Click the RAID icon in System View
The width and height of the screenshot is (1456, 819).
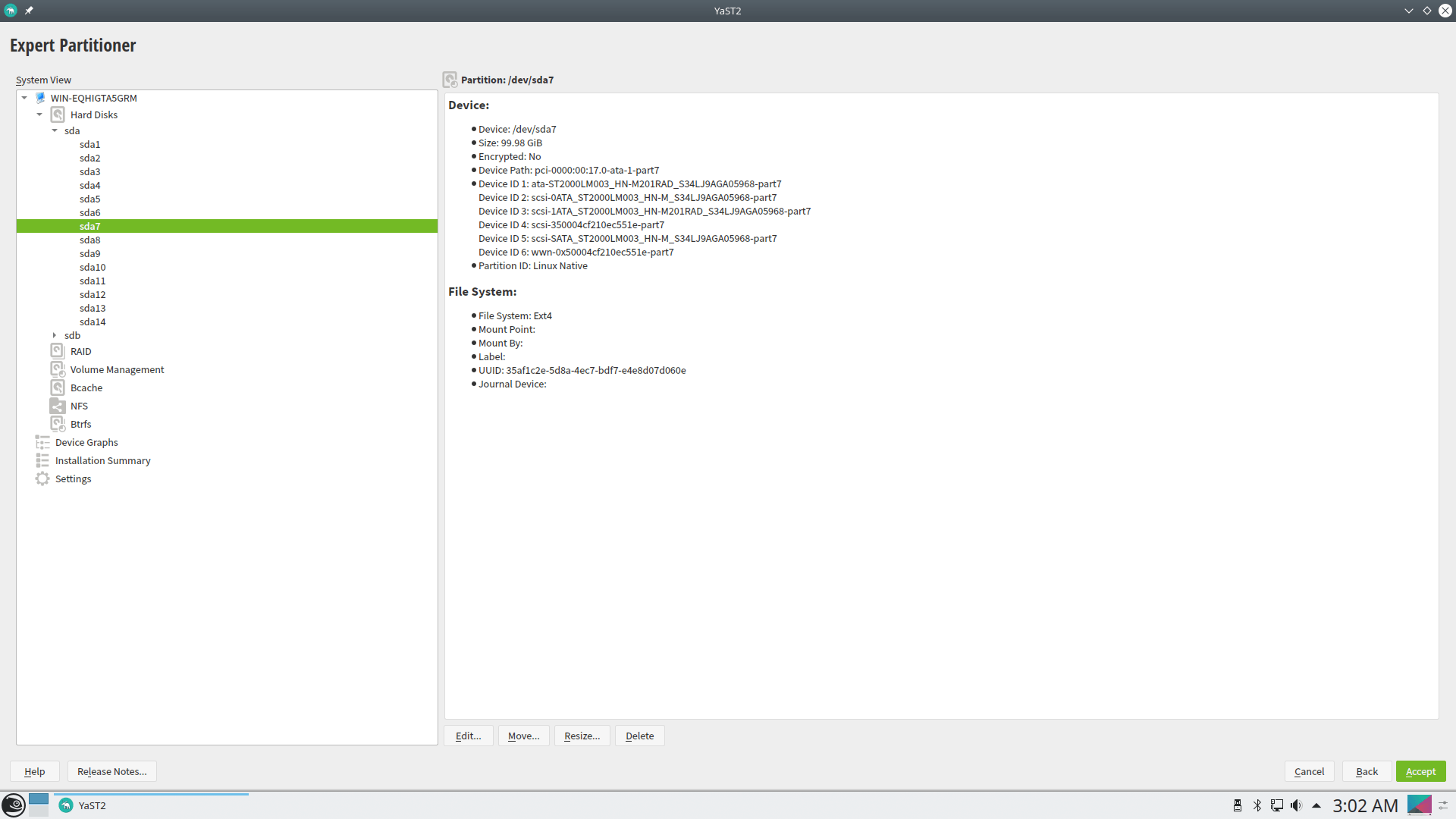click(58, 351)
